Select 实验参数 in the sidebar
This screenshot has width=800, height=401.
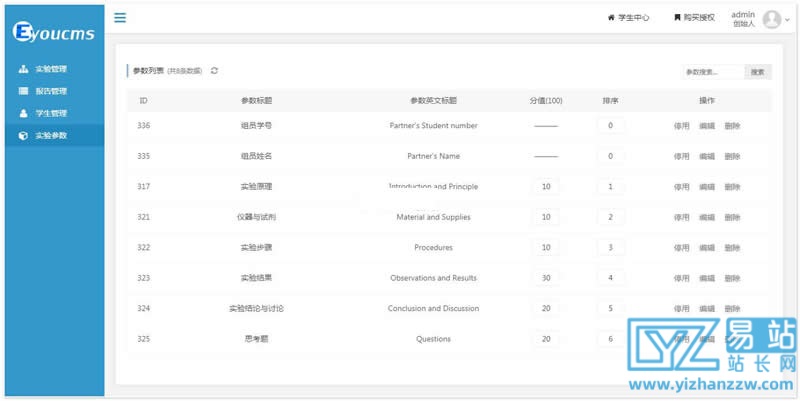[x=55, y=136]
